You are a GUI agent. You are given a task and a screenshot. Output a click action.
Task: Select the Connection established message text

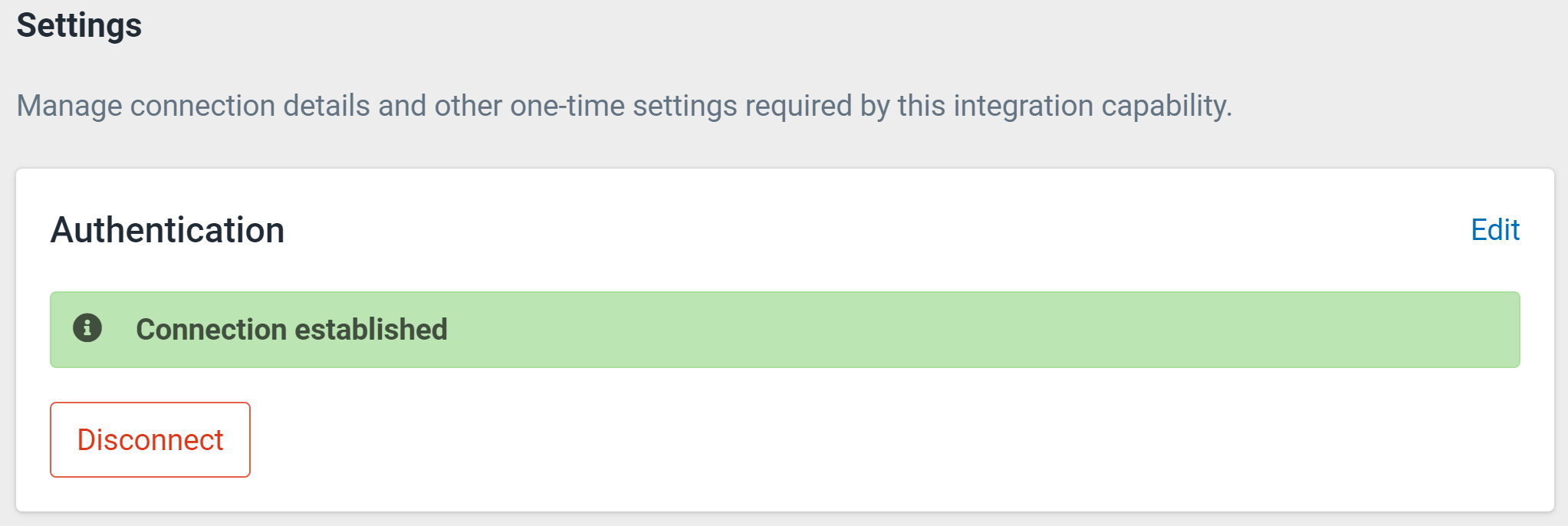coord(291,330)
